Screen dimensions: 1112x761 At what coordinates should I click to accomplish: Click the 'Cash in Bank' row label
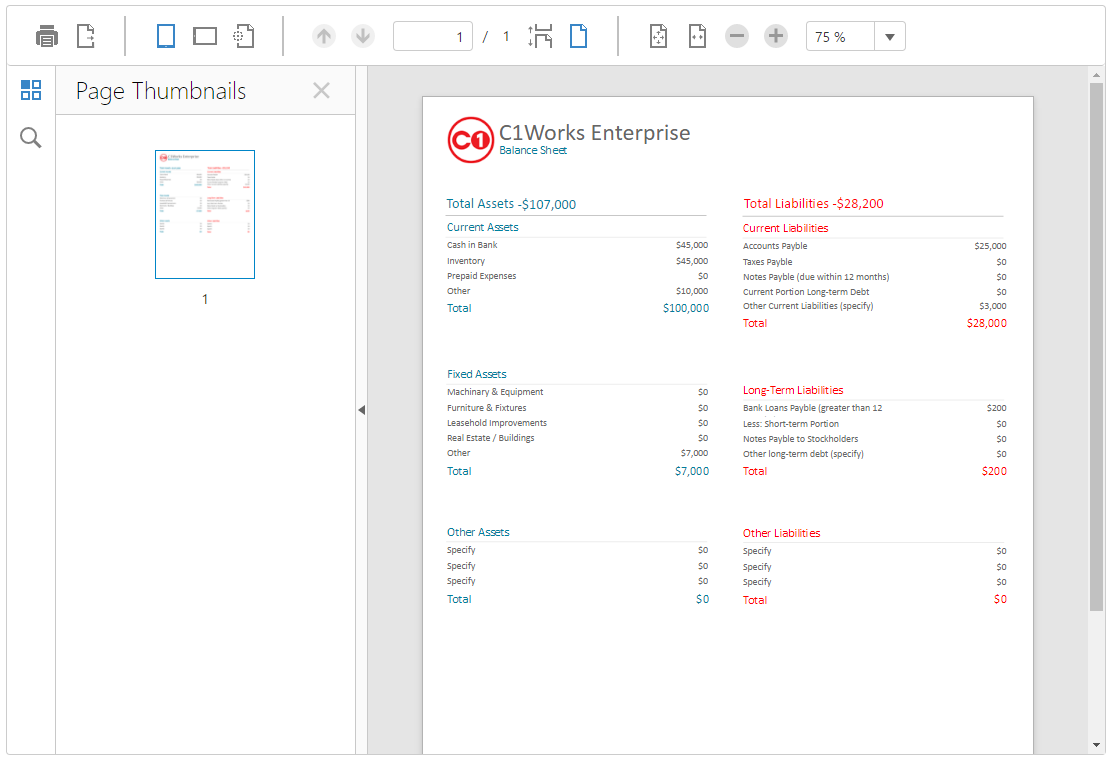[472, 245]
